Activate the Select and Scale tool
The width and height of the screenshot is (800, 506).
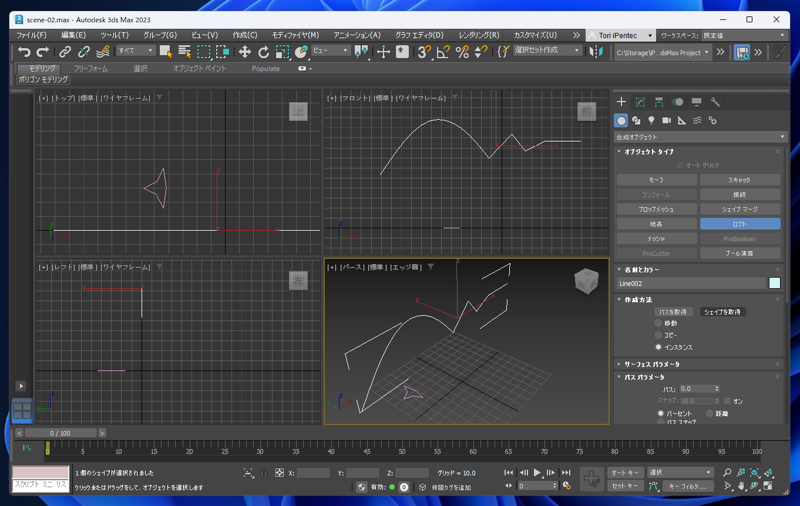(x=282, y=52)
